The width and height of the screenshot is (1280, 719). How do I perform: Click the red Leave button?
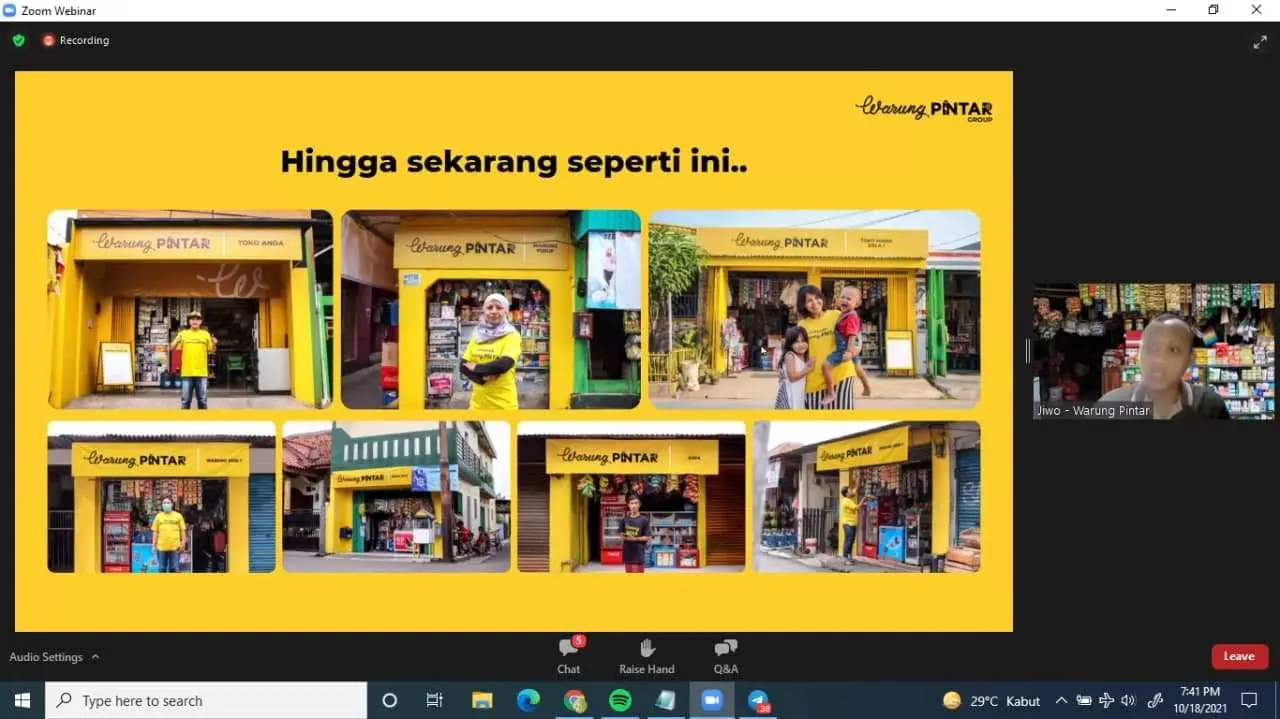1239,656
